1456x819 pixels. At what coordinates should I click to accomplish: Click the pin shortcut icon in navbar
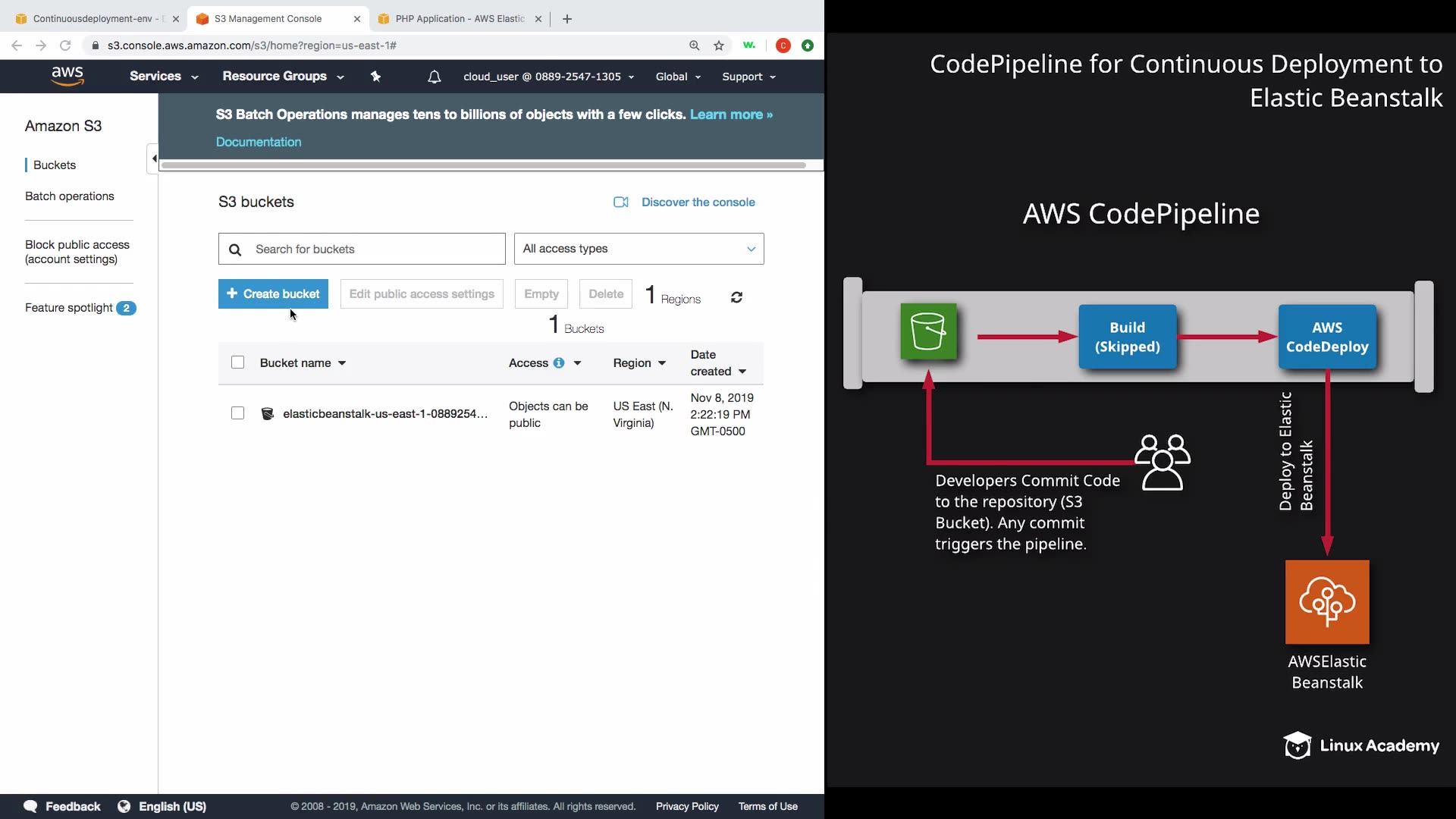(375, 77)
